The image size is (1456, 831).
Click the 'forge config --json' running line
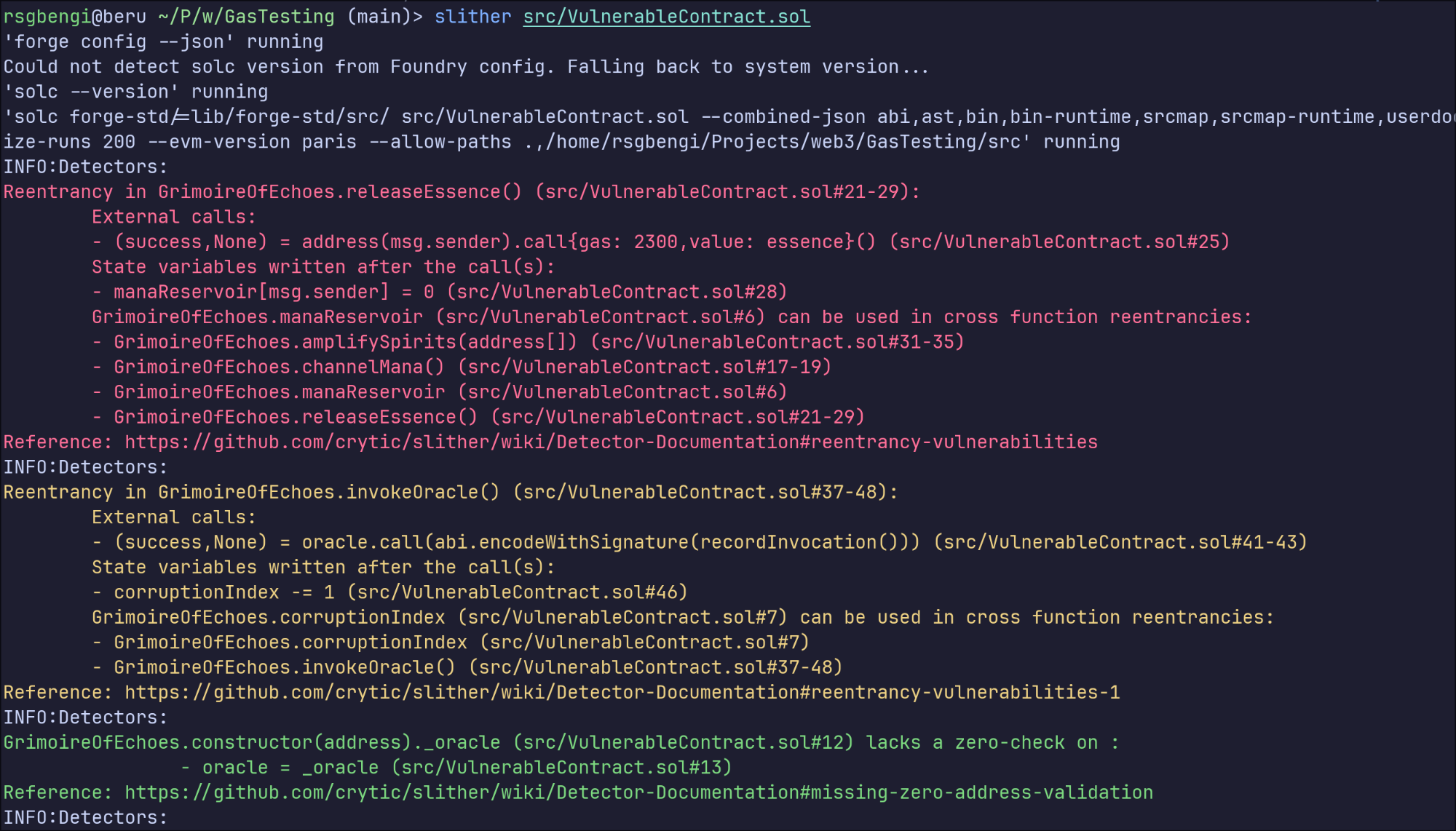point(163,41)
